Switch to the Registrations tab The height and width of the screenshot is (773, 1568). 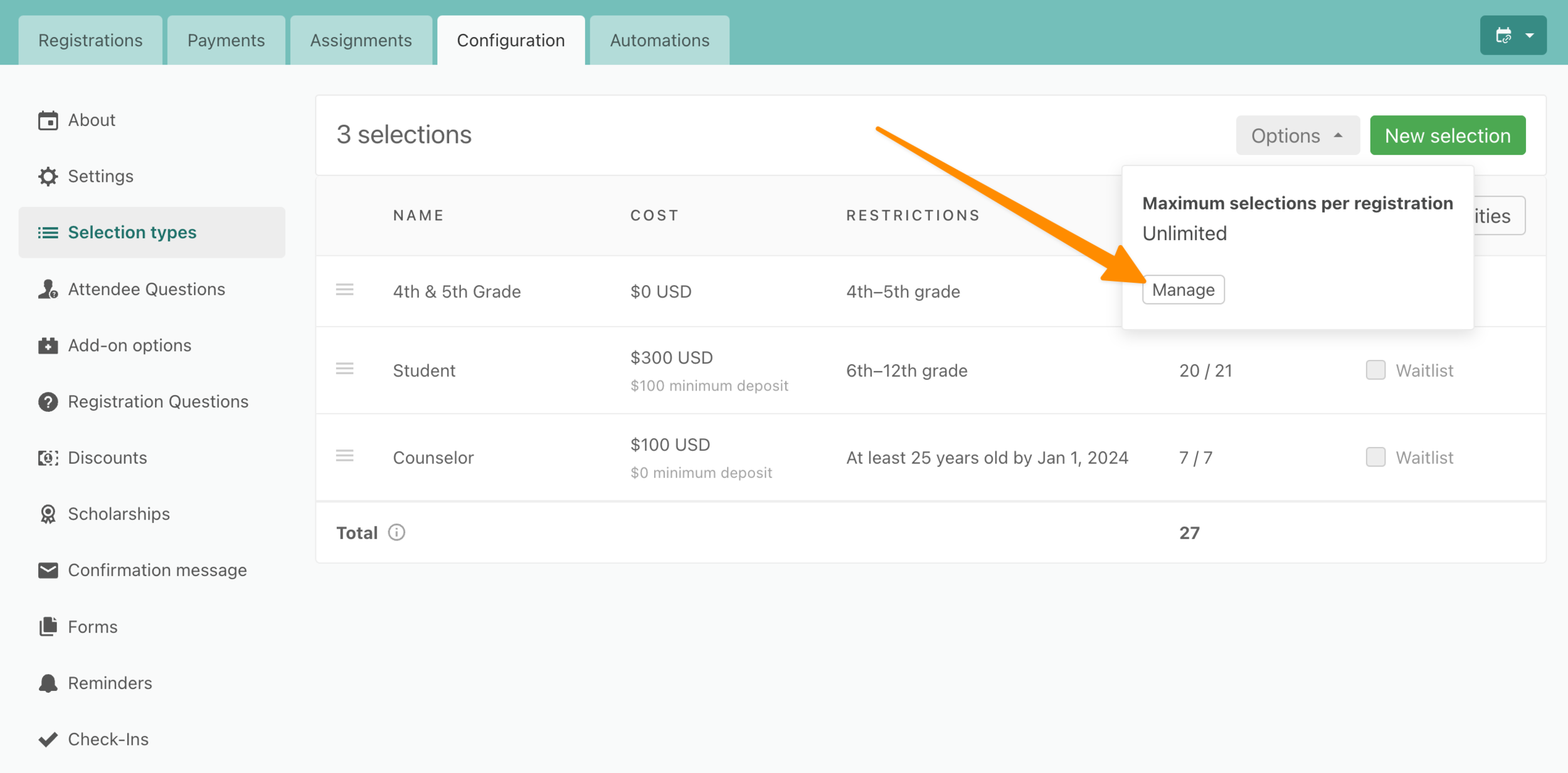(90, 40)
